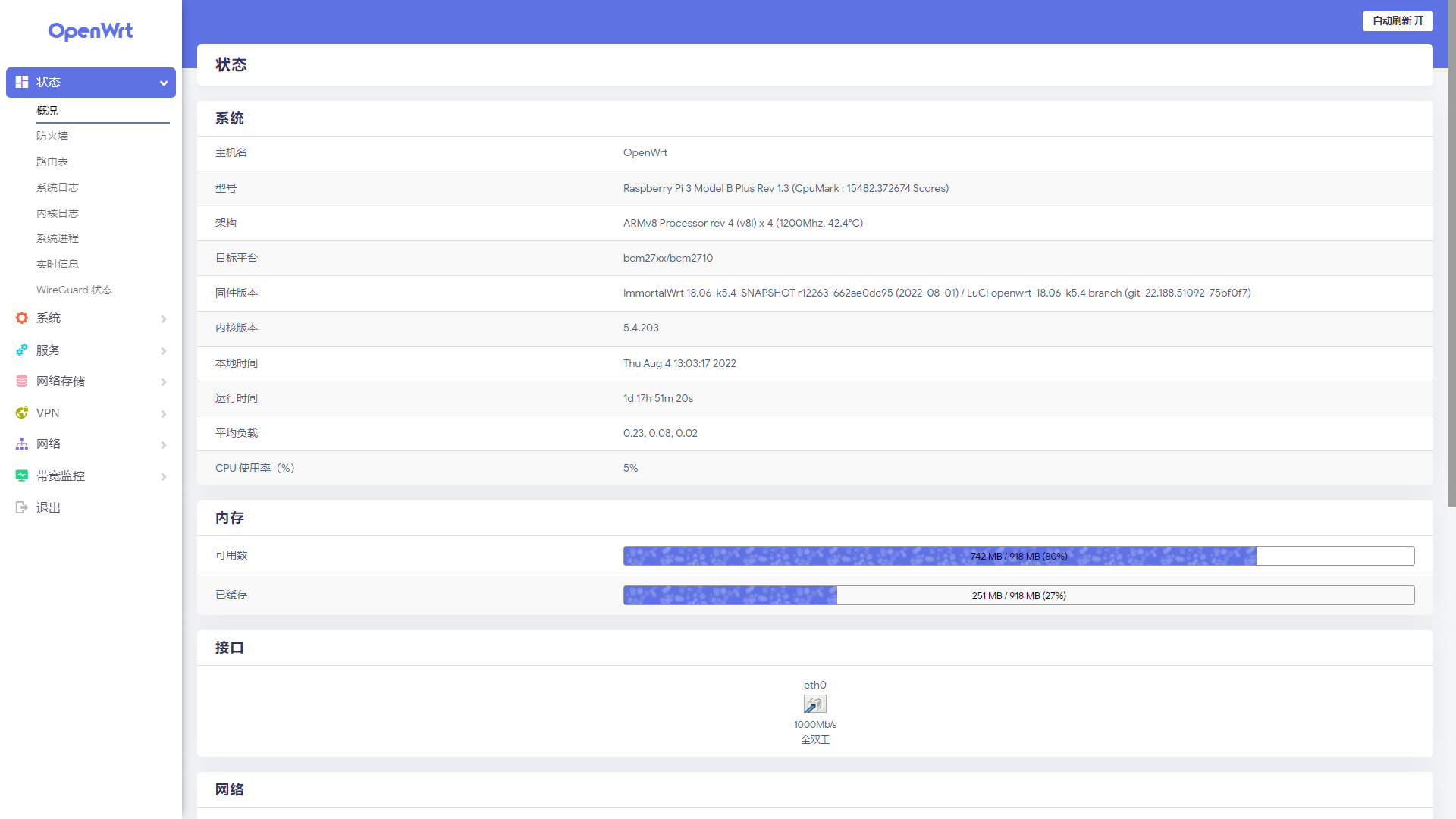
Task: Open the 概况 overview page
Action: coord(47,111)
